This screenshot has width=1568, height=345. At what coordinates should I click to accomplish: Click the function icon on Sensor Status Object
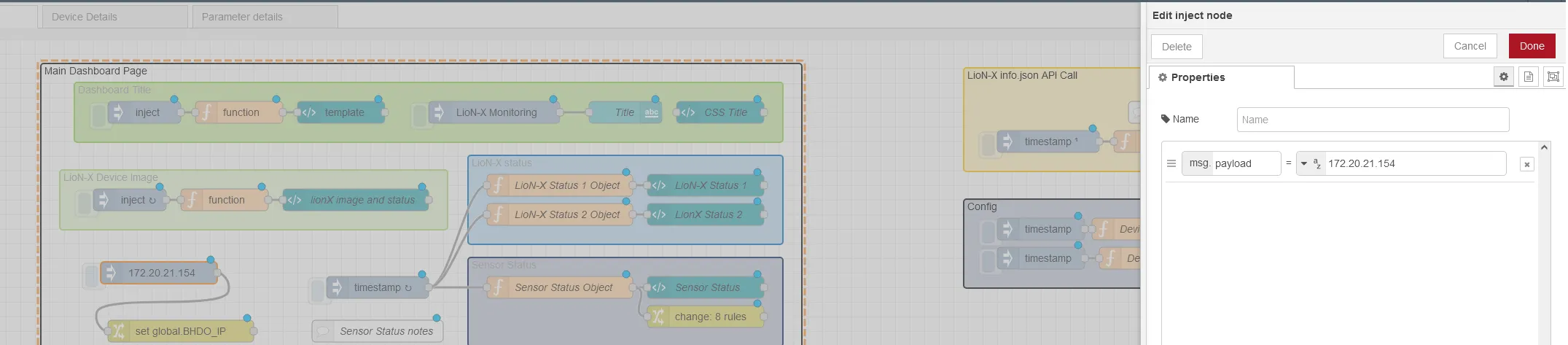(x=498, y=287)
